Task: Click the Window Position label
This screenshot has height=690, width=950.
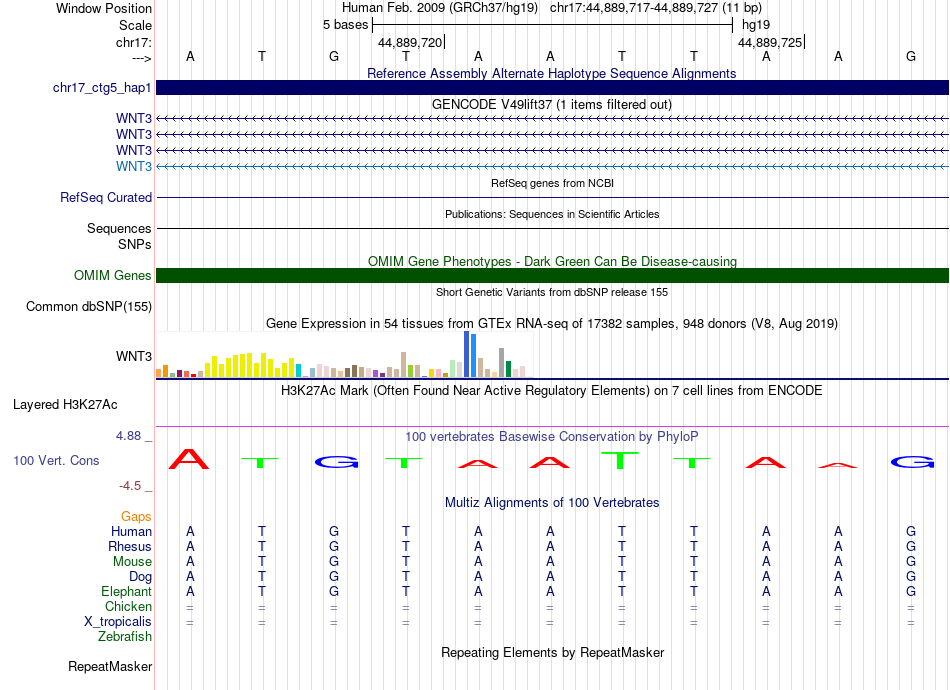Action: point(104,8)
